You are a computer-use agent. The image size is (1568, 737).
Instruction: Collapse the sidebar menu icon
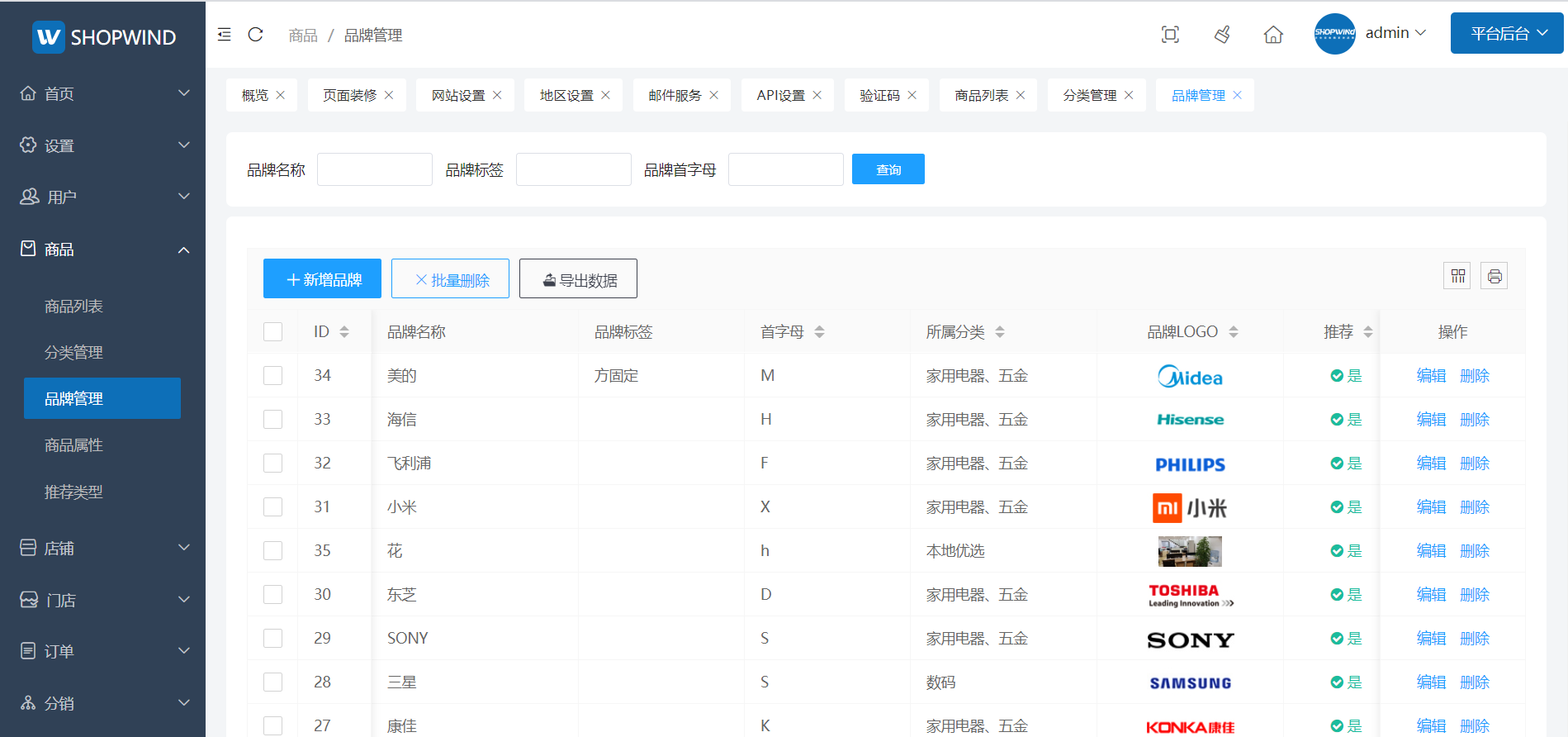click(224, 35)
